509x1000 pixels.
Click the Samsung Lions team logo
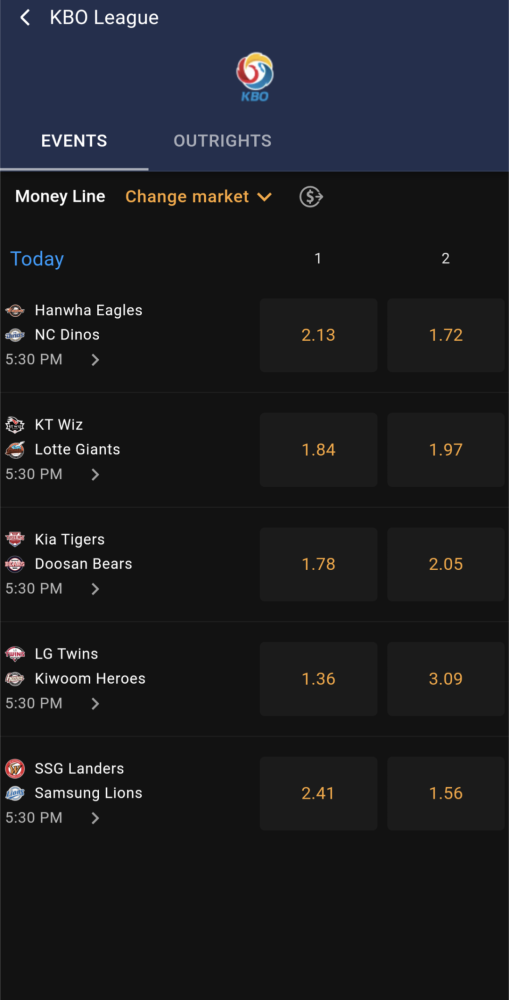pyautogui.click(x=15, y=793)
